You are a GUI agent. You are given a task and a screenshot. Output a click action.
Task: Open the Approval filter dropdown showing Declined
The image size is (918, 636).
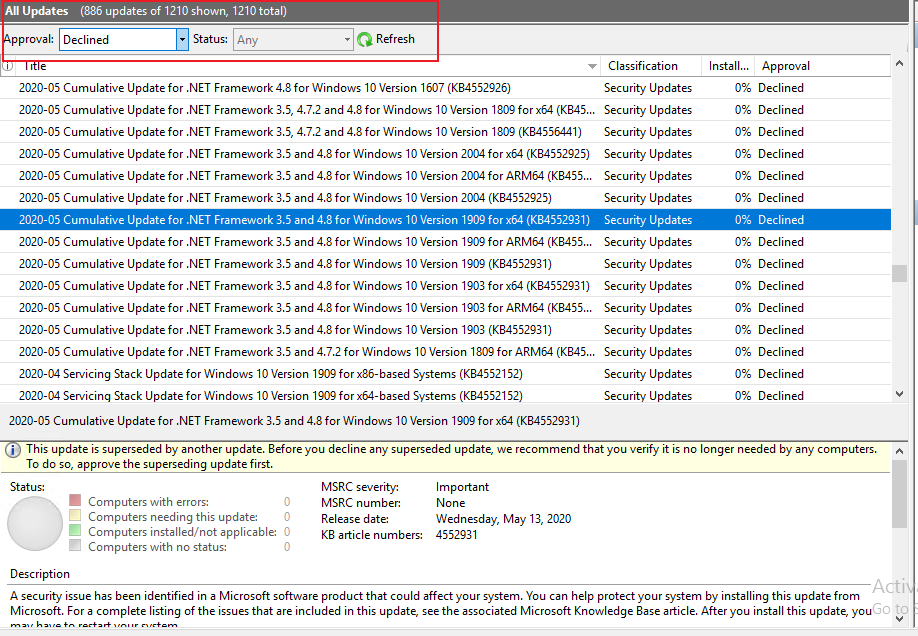182,39
